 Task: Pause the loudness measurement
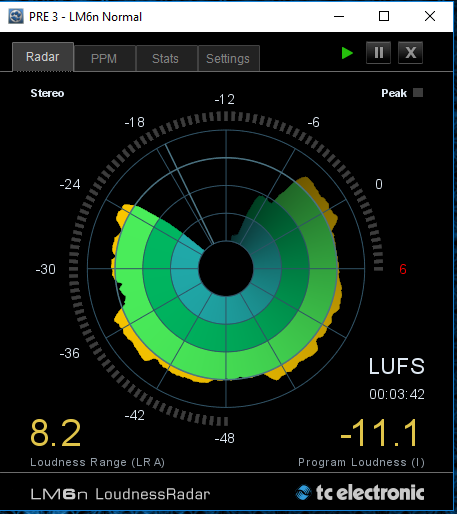379,53
